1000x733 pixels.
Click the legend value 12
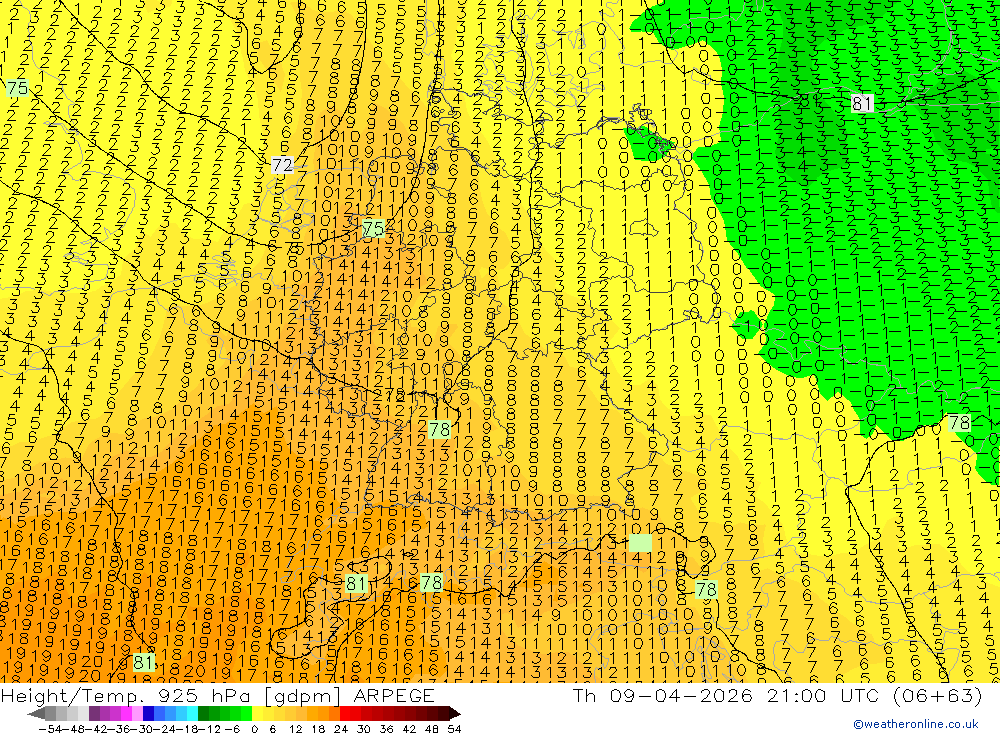295,728
